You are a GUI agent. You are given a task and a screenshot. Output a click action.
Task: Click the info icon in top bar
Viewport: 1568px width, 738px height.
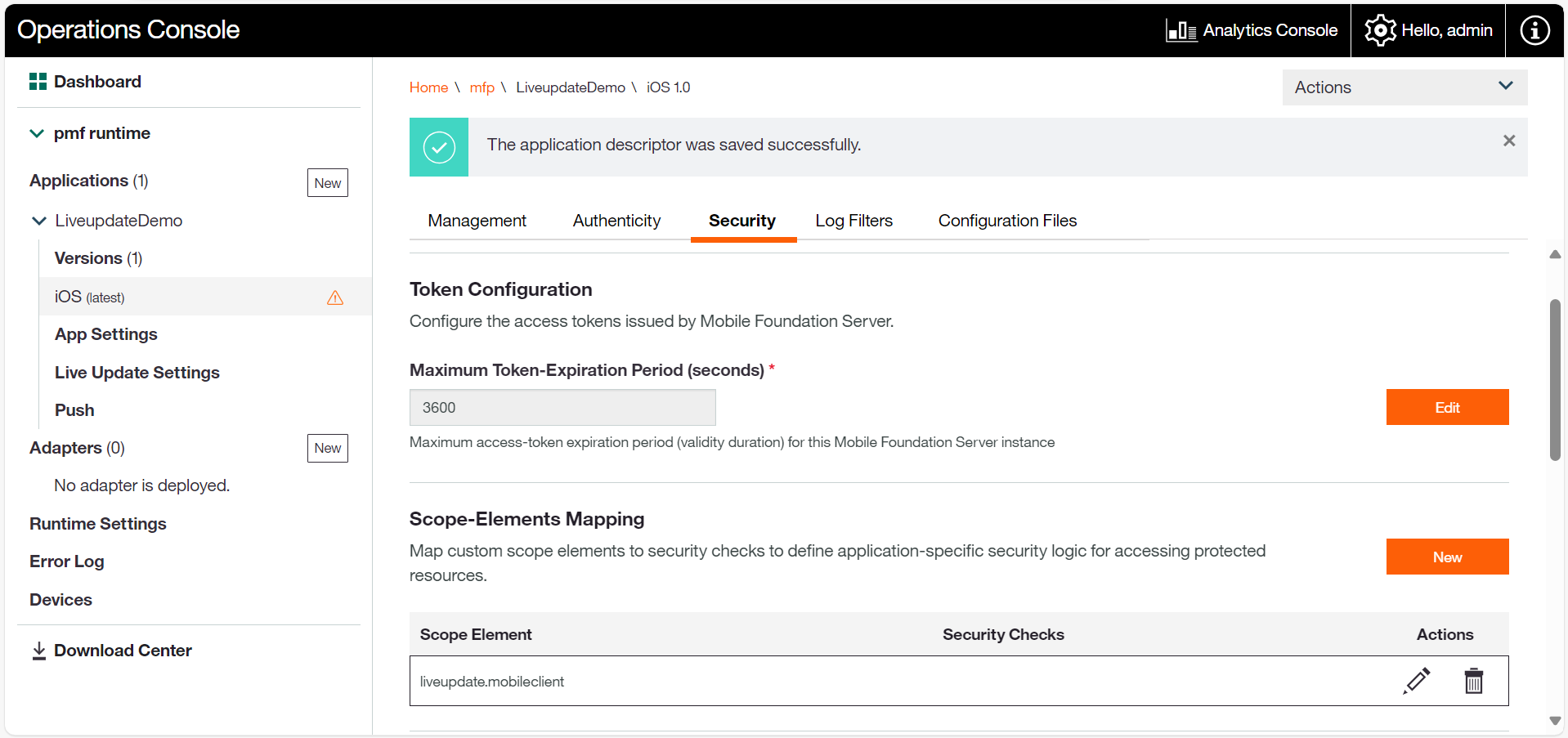(x=1534, y=30)
